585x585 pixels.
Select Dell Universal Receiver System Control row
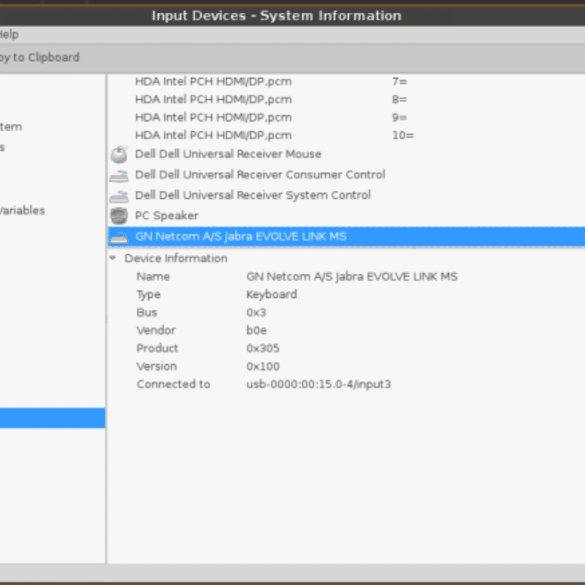coord(347,195)
